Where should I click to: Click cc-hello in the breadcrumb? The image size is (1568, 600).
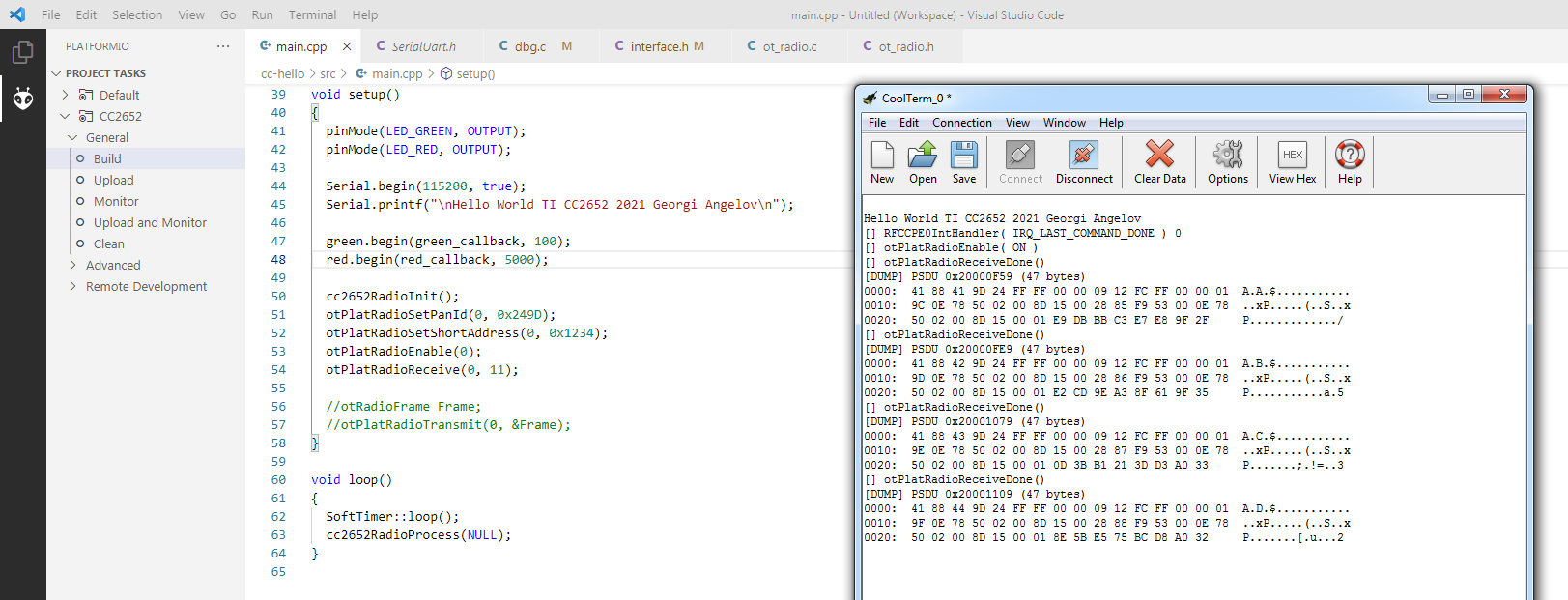pyautogui.click(x=282, y=73)
